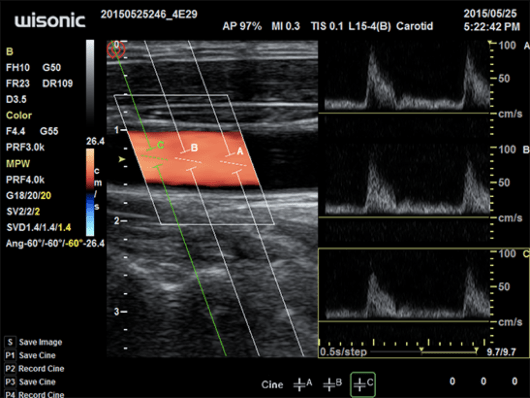The width and height of the screenshot is (530, 398).
Task: Select the MPW mode label
Action: pos(18,164)
